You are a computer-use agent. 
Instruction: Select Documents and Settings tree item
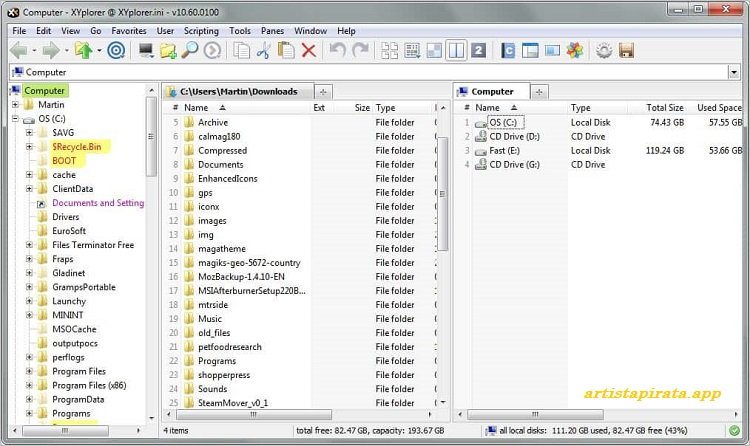click(98, 203)
